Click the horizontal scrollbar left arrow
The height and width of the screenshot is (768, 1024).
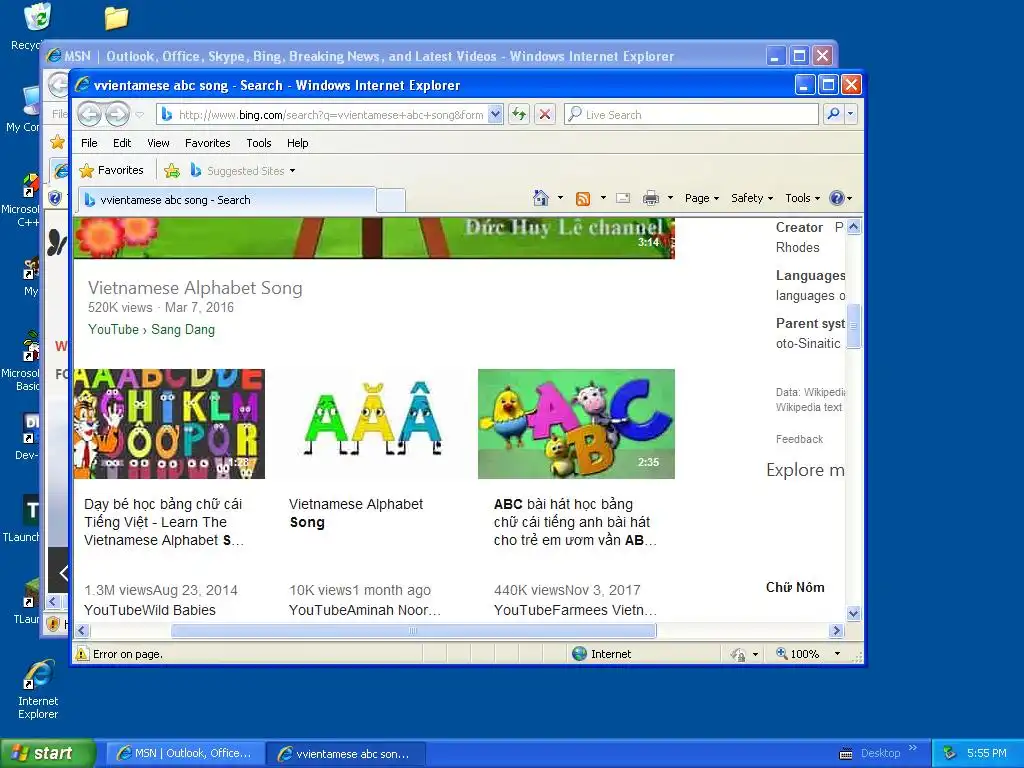click(82, 630)
